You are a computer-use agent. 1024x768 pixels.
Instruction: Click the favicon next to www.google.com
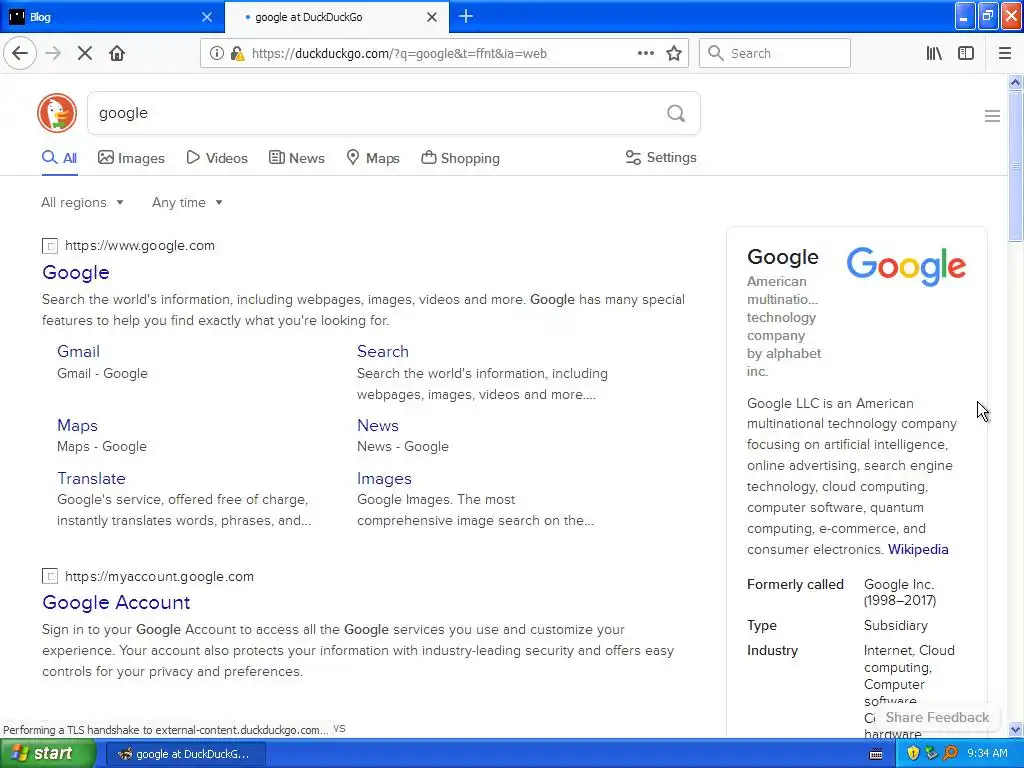(x=50, y=246)
